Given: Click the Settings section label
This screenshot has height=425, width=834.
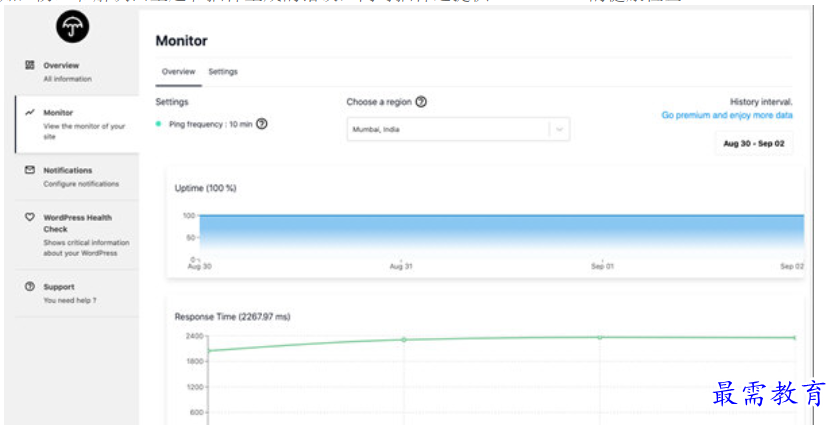Looking at the screenshot, I should click(x=172, y=102).
